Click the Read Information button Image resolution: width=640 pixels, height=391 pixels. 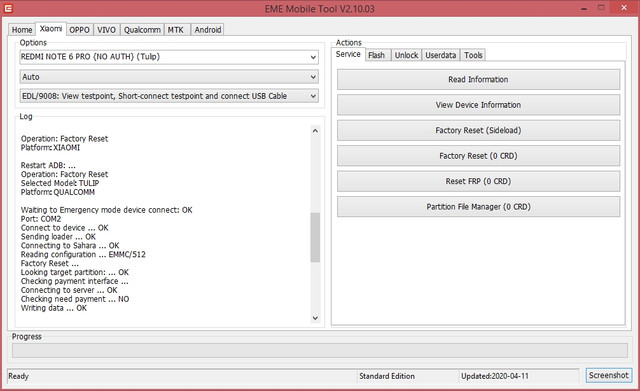pos(478,80)
